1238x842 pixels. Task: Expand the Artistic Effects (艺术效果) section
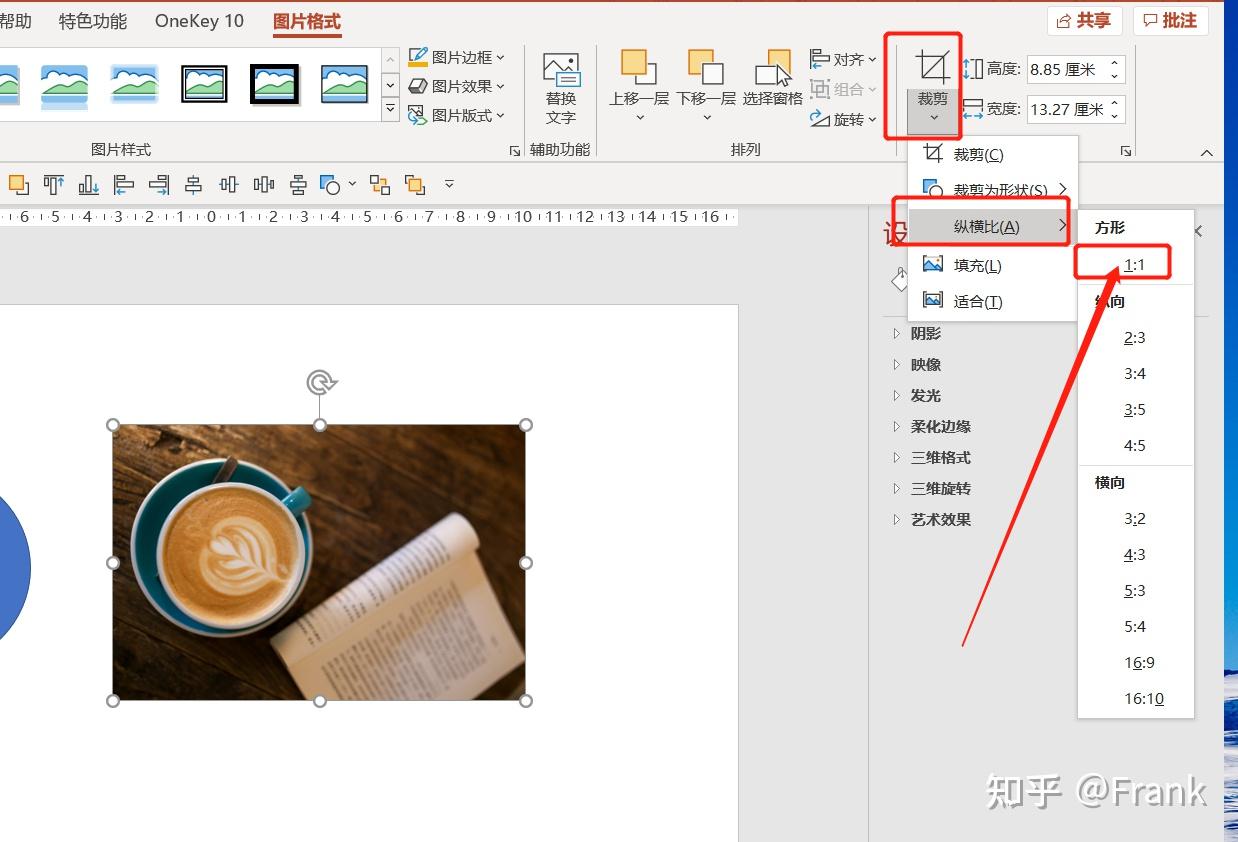tap(941, 519)
